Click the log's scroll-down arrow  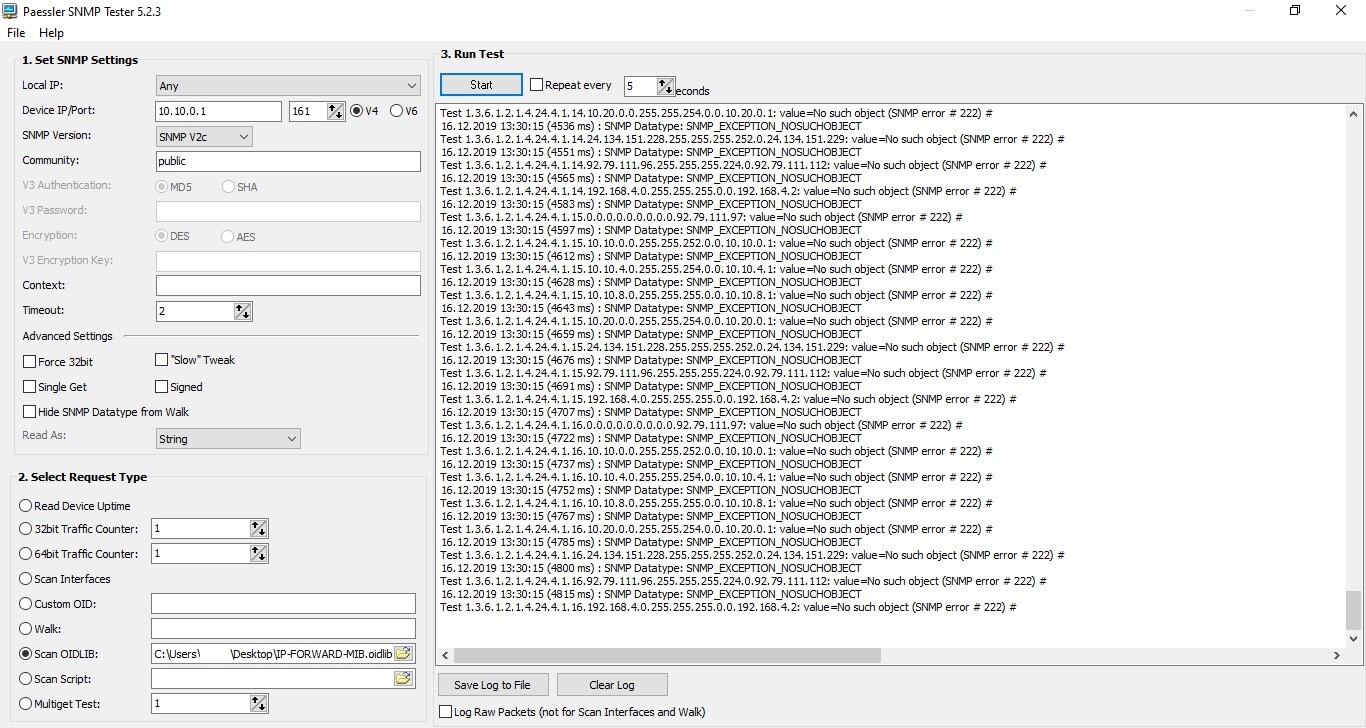(x=1353, y=638)
